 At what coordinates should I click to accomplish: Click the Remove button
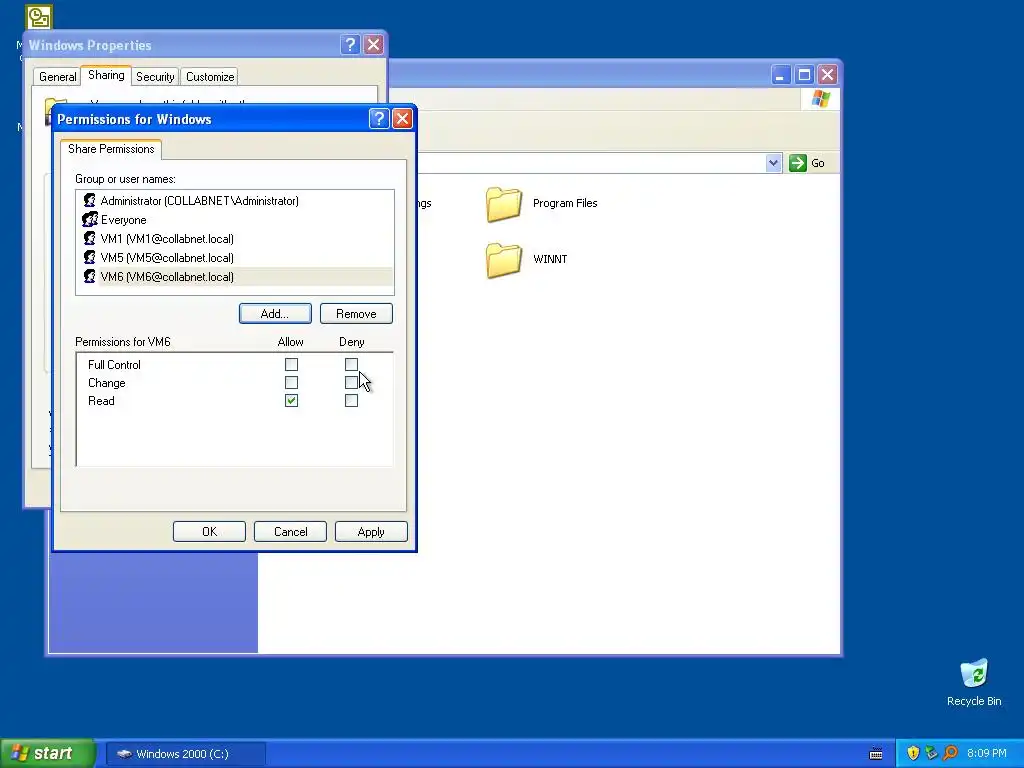356,313
